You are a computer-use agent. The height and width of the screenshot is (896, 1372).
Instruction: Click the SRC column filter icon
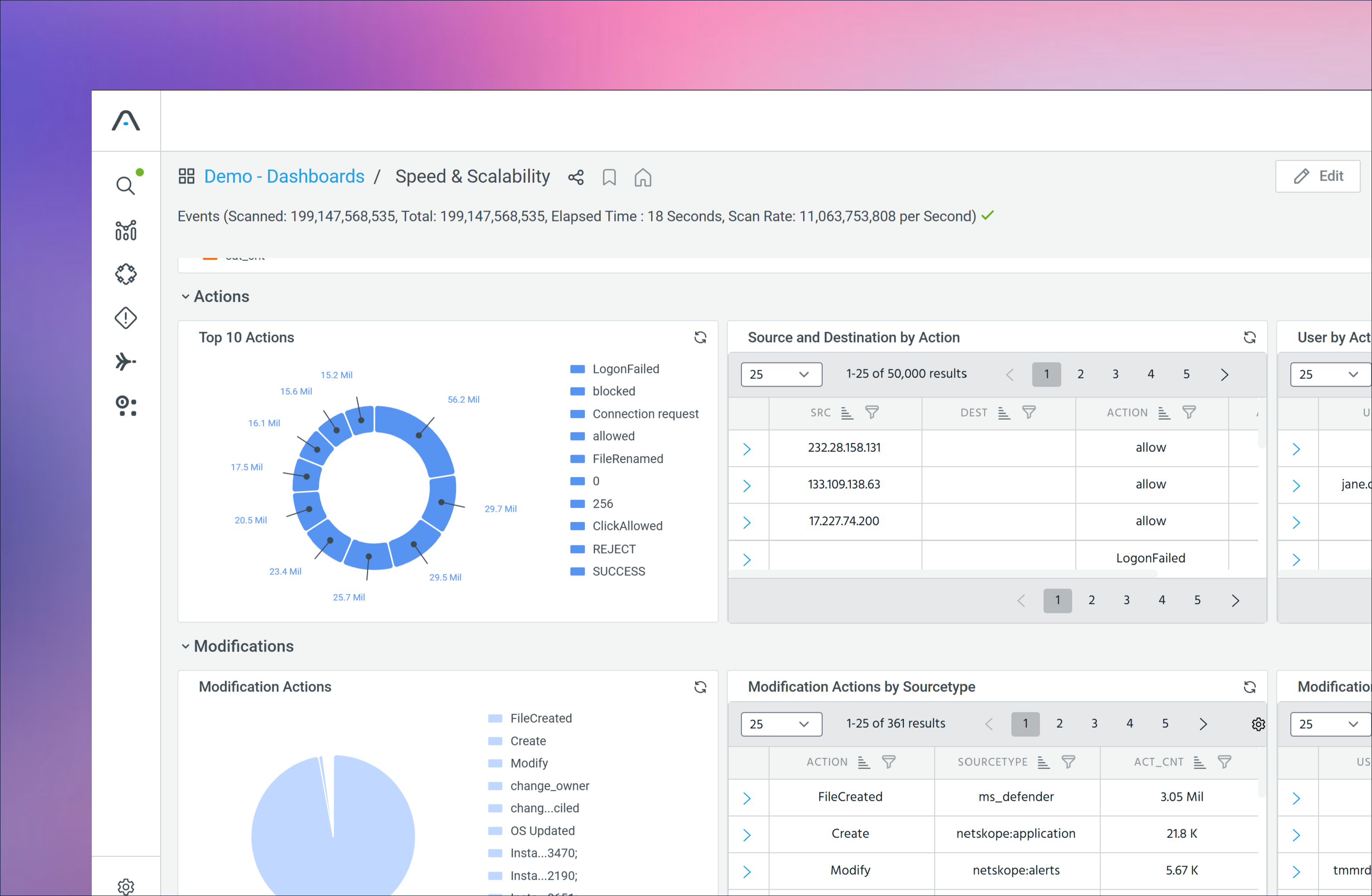coord(872,413)
